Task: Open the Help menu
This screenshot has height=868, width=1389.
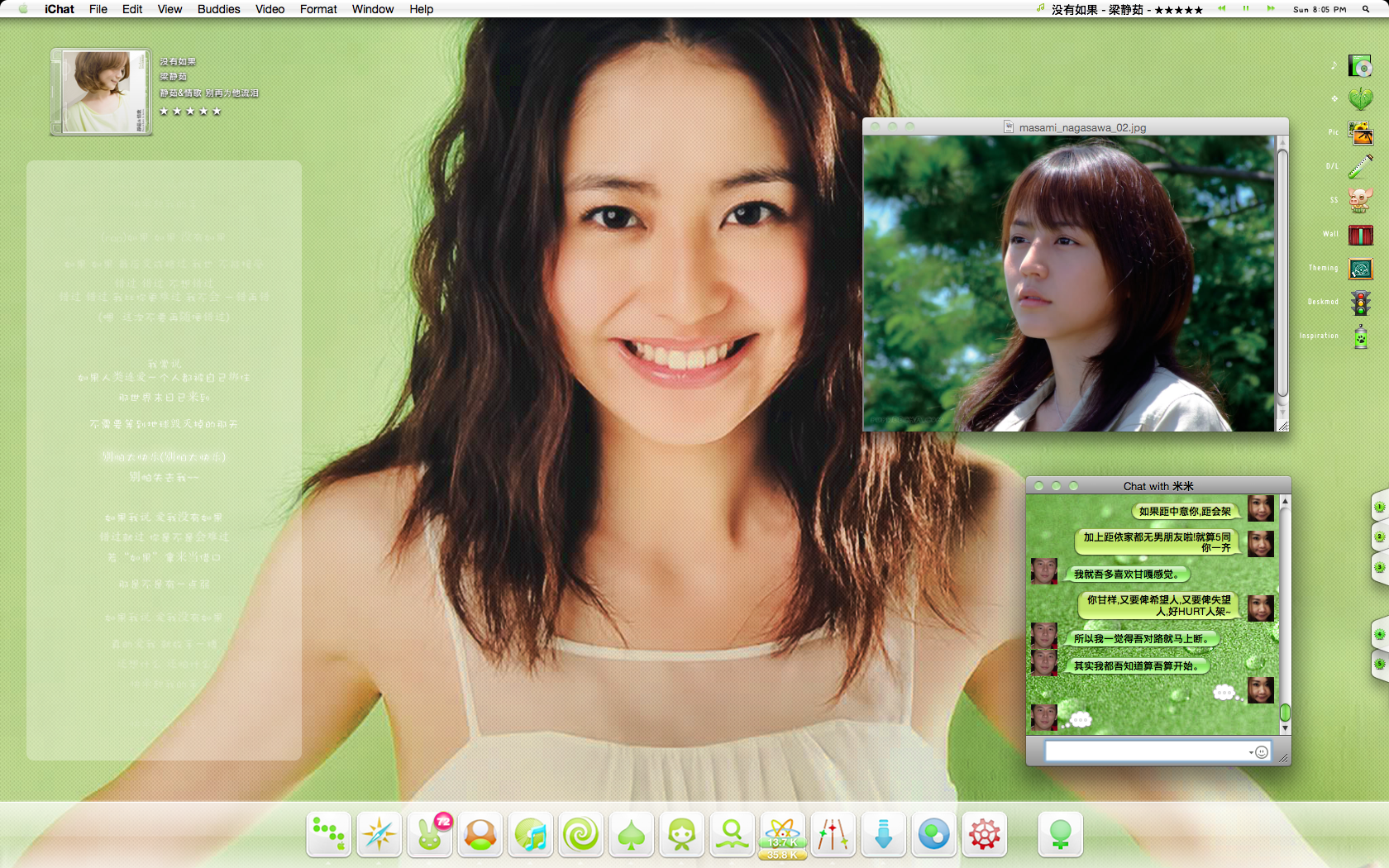Action: click(x=421, y=9)
